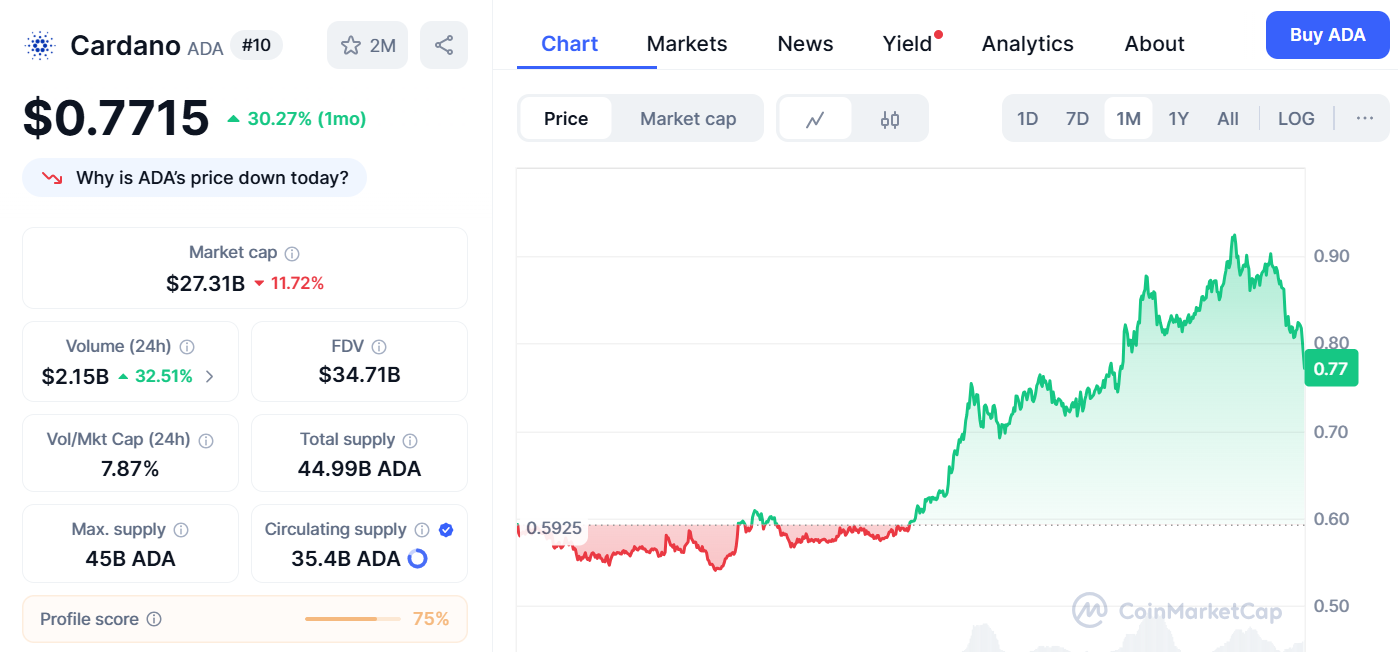Click the Buy ADA button

click(1327, 35)
